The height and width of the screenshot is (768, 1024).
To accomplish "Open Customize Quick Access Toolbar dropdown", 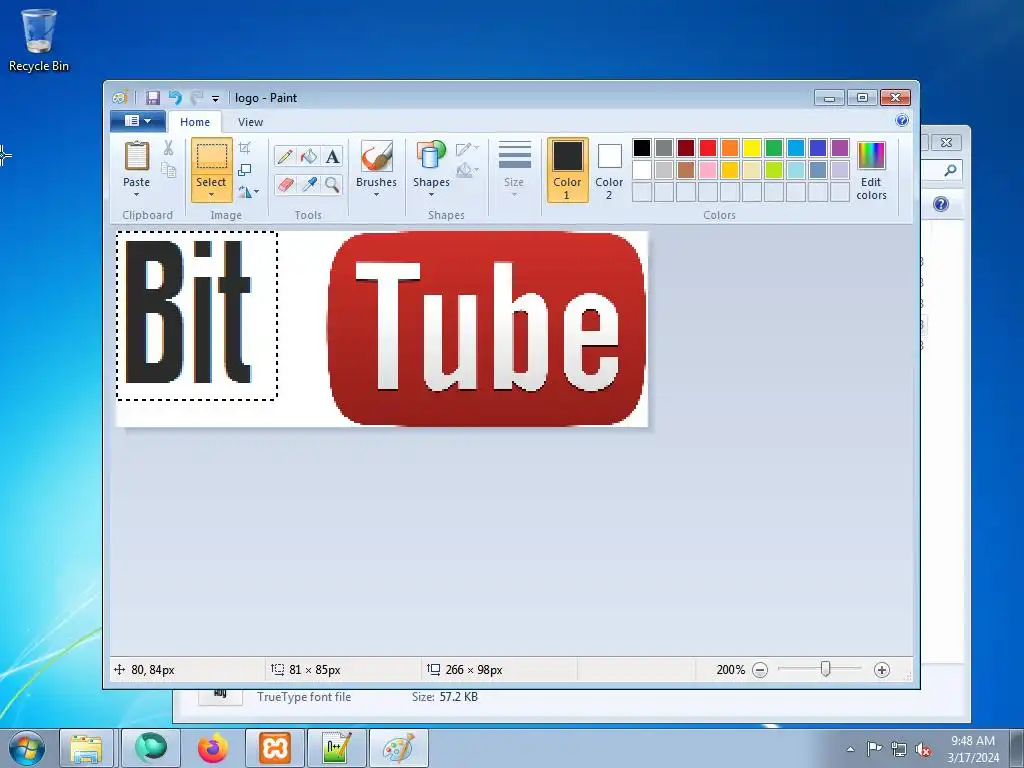I will [215, 99].
